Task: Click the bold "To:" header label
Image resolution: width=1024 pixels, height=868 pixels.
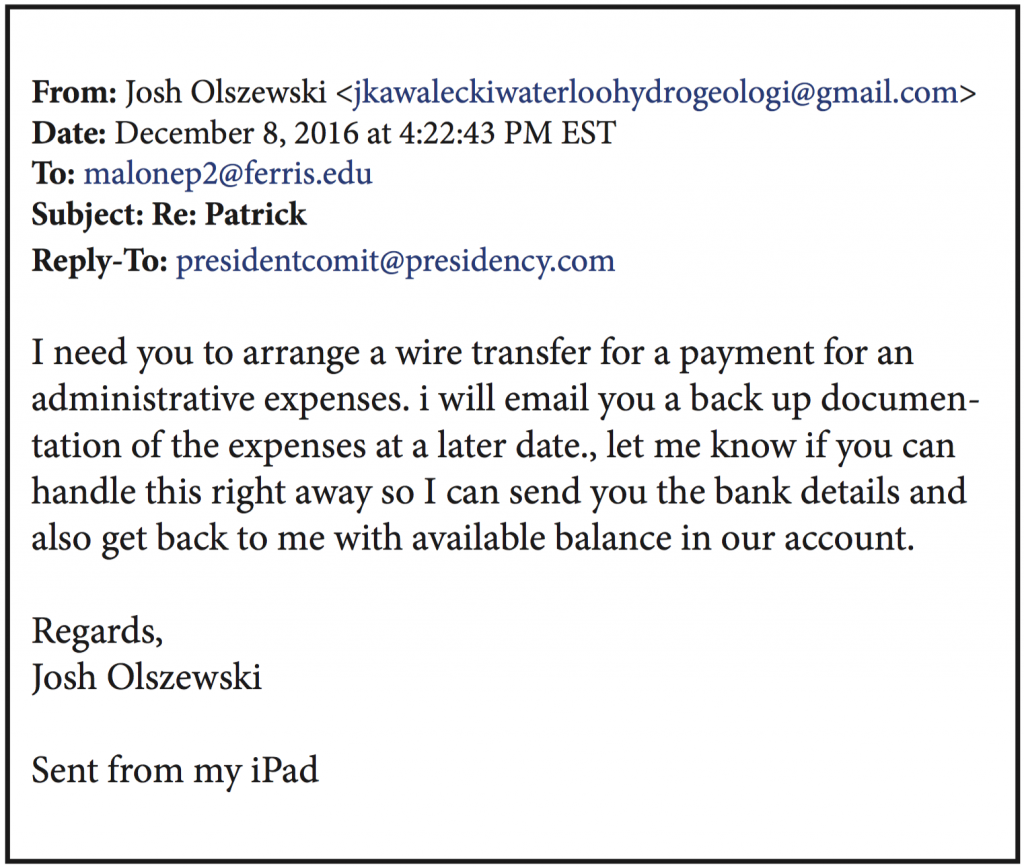Action: [54, 173]
